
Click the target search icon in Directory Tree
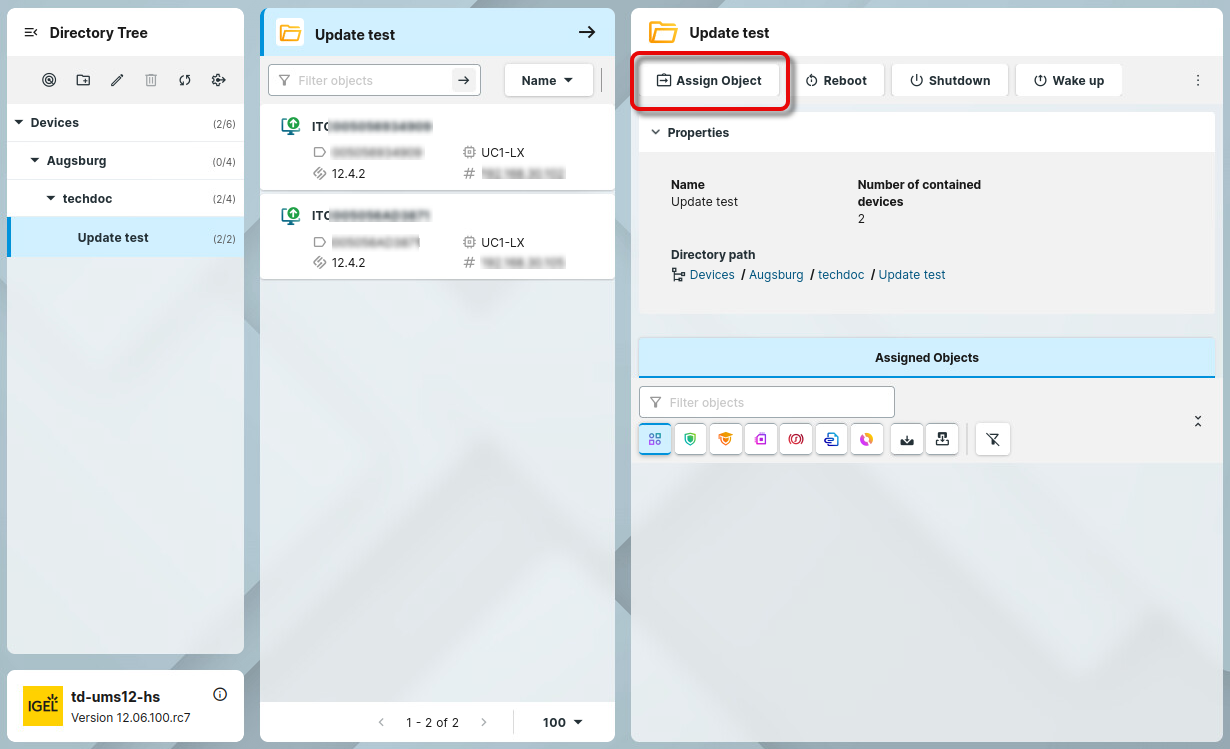(49, 80)
